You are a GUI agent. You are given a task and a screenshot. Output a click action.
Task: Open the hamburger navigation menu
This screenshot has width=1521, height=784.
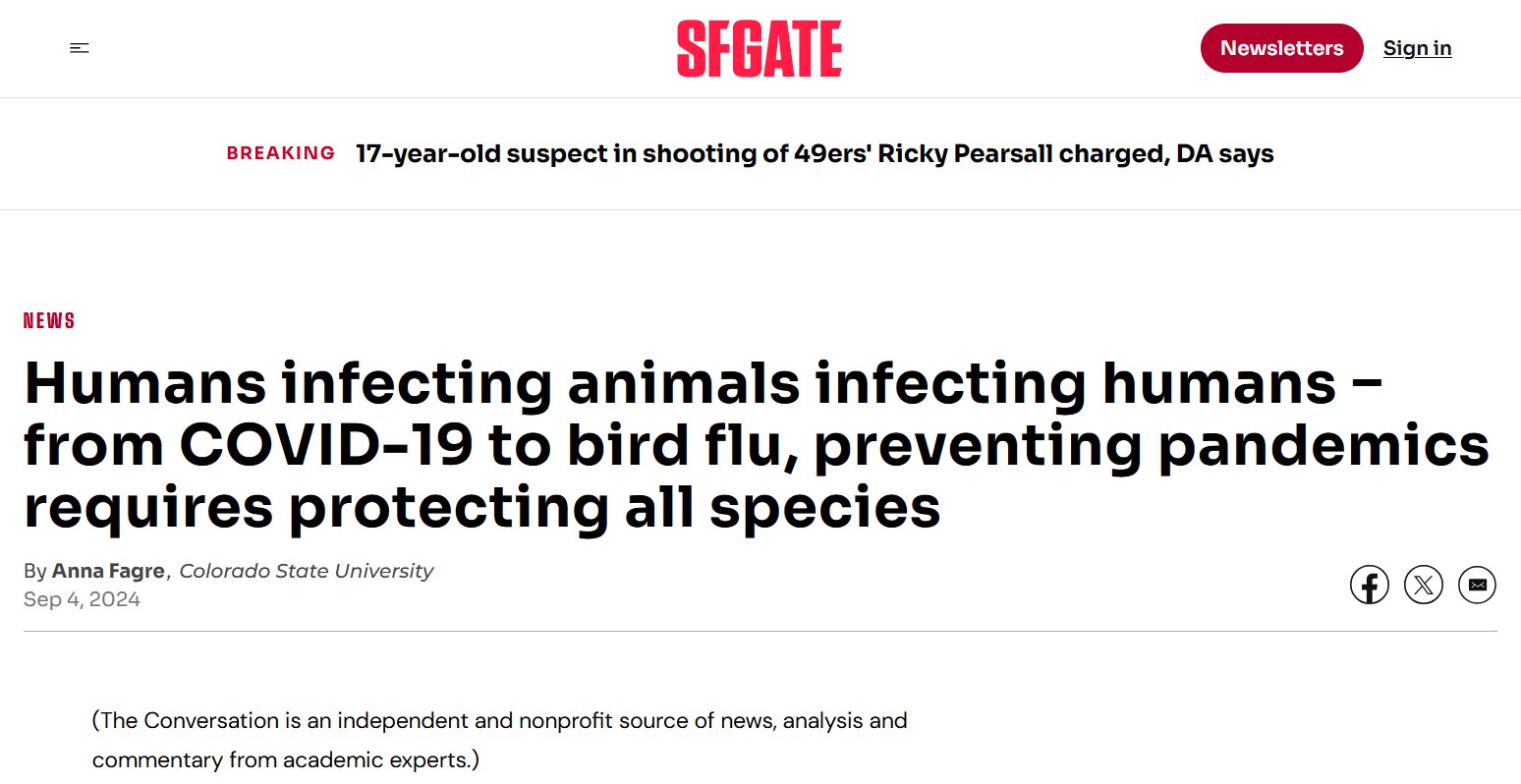coord(80,48)
